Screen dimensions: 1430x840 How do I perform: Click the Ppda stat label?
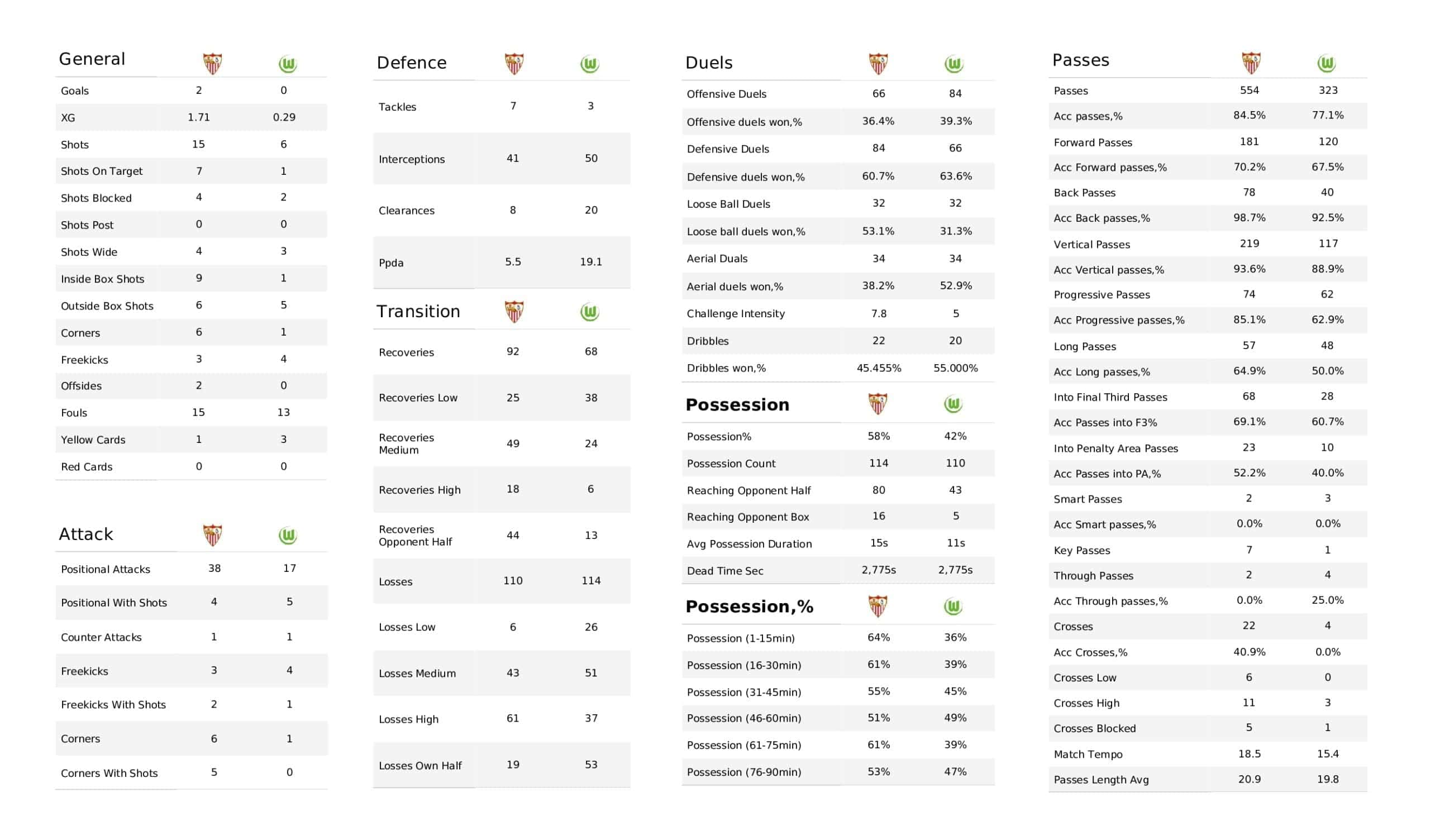click(x=391, y=263)
